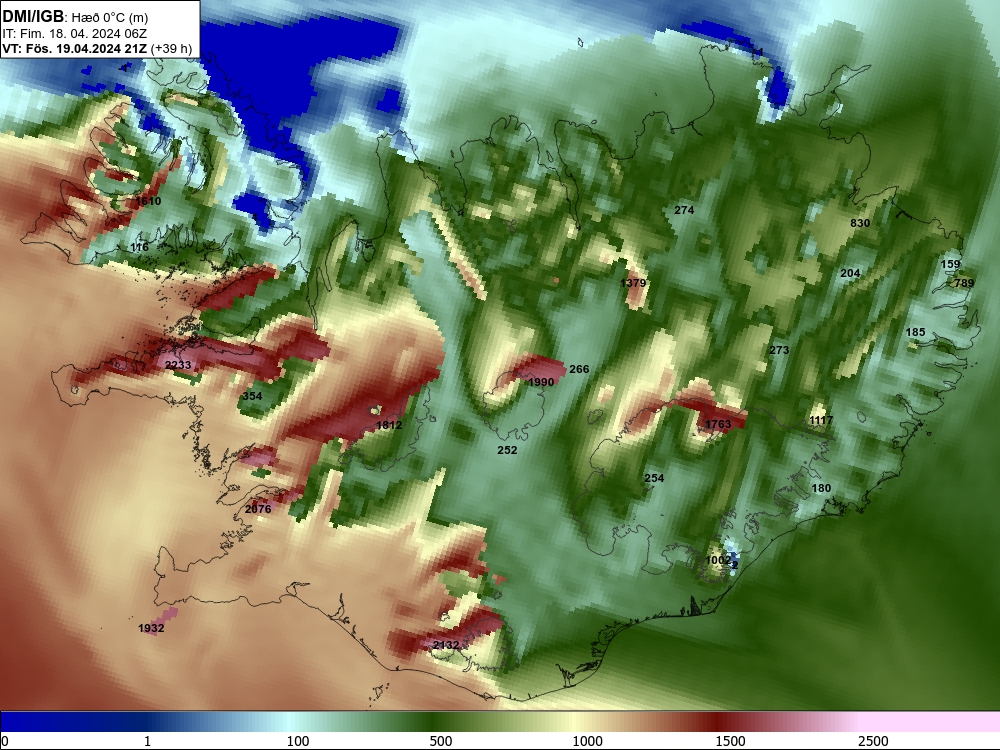Click the 2500 tick on the color scale
1000x750 pixels.
coord(873,741)
